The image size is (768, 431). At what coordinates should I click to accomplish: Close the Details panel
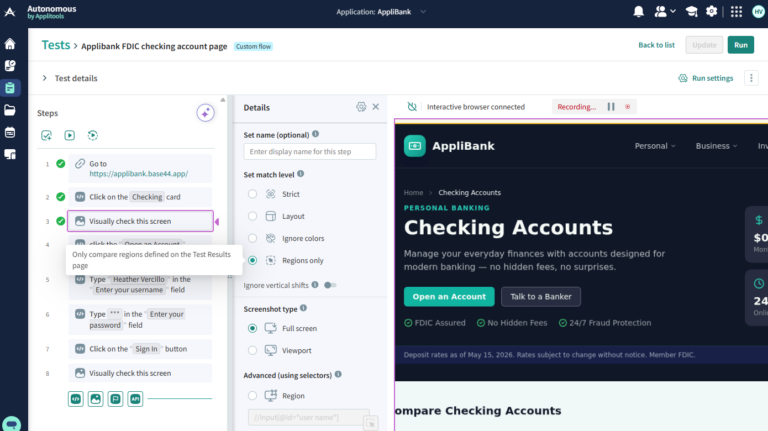(x=376, y=107)
